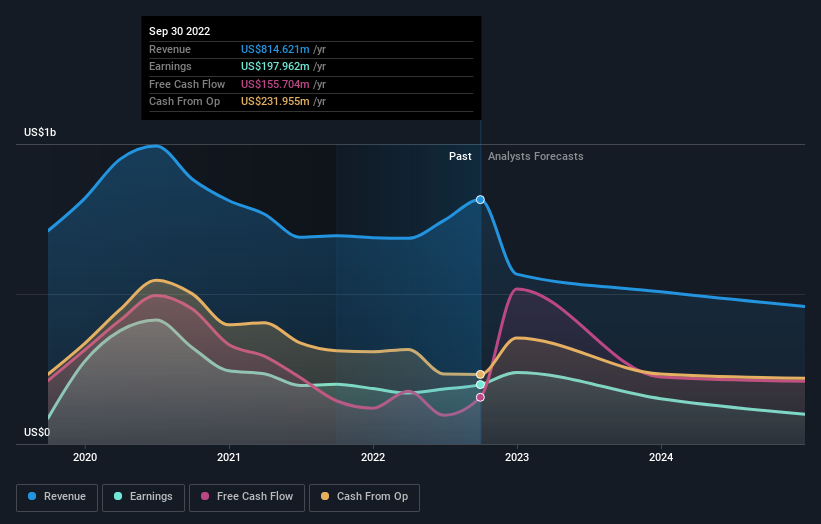The height and width of the screenshot is (524, 821).
Task: Toggle the Revenue legend series
Action: click(57, 497)
